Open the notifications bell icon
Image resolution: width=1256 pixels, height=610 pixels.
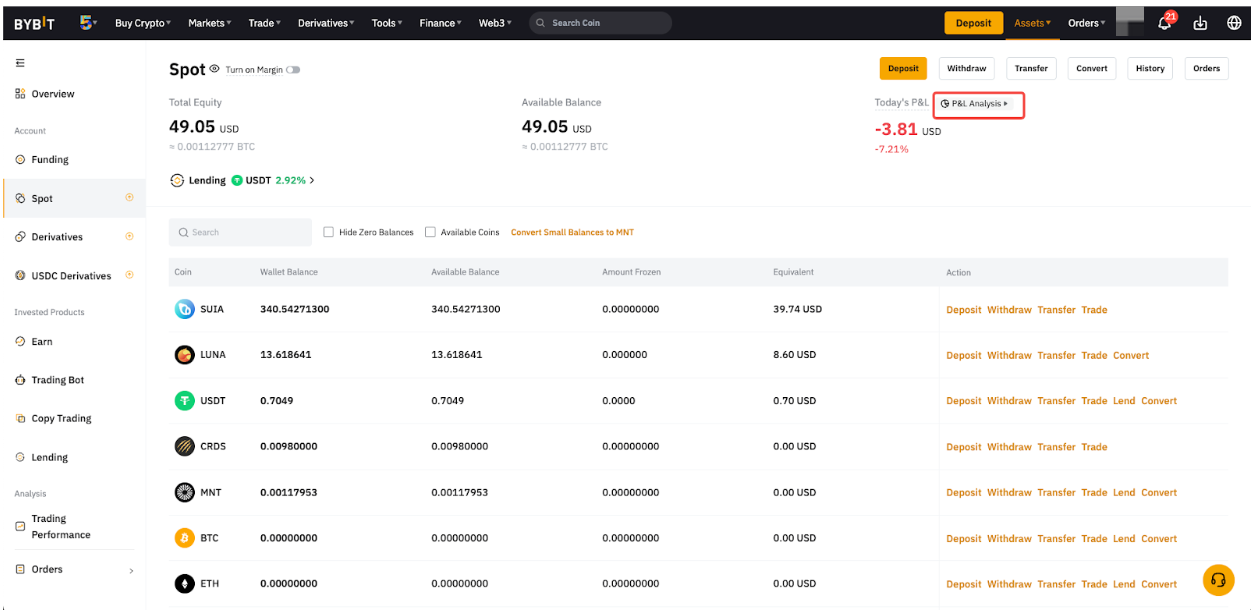pos(1165,23)
